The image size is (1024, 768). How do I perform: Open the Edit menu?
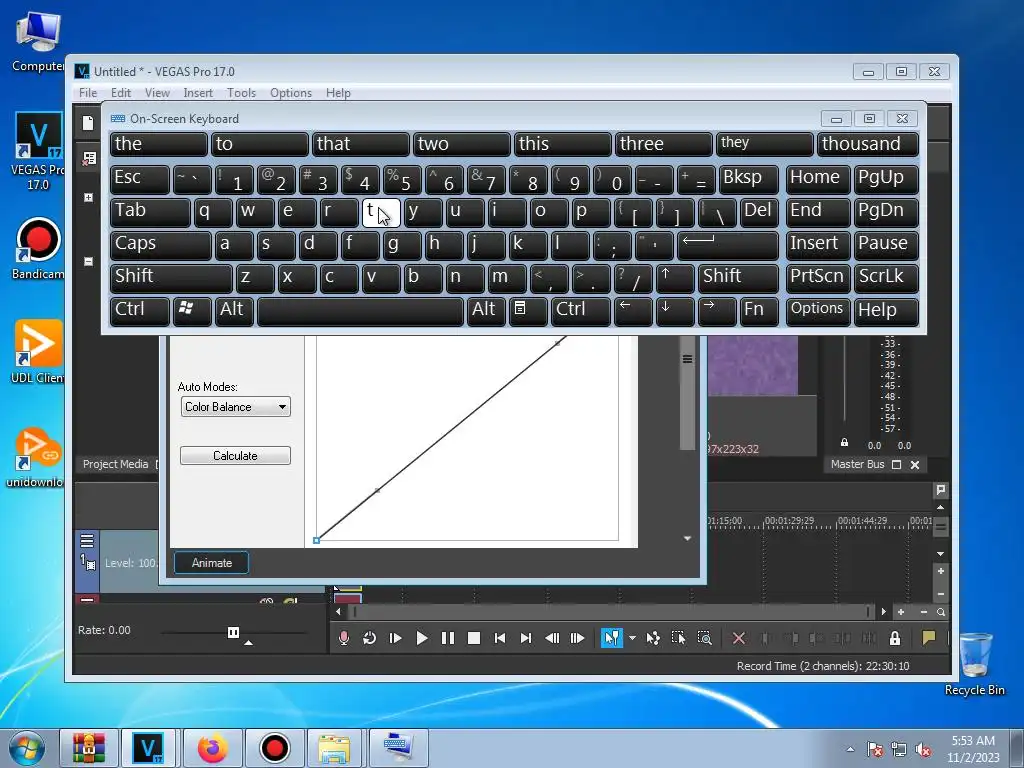click(x=121, y=93)
